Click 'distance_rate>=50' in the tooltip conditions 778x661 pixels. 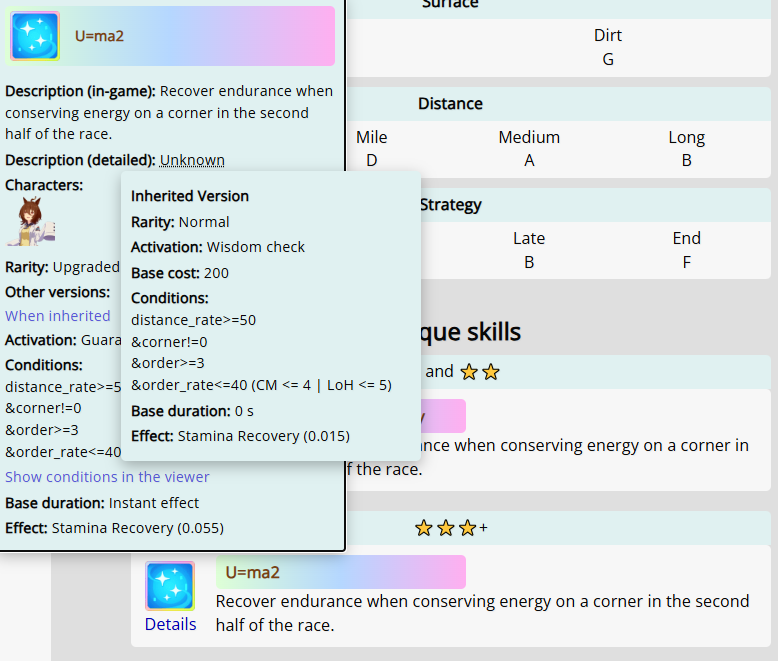pyautogui.click(x=194, y=320)
